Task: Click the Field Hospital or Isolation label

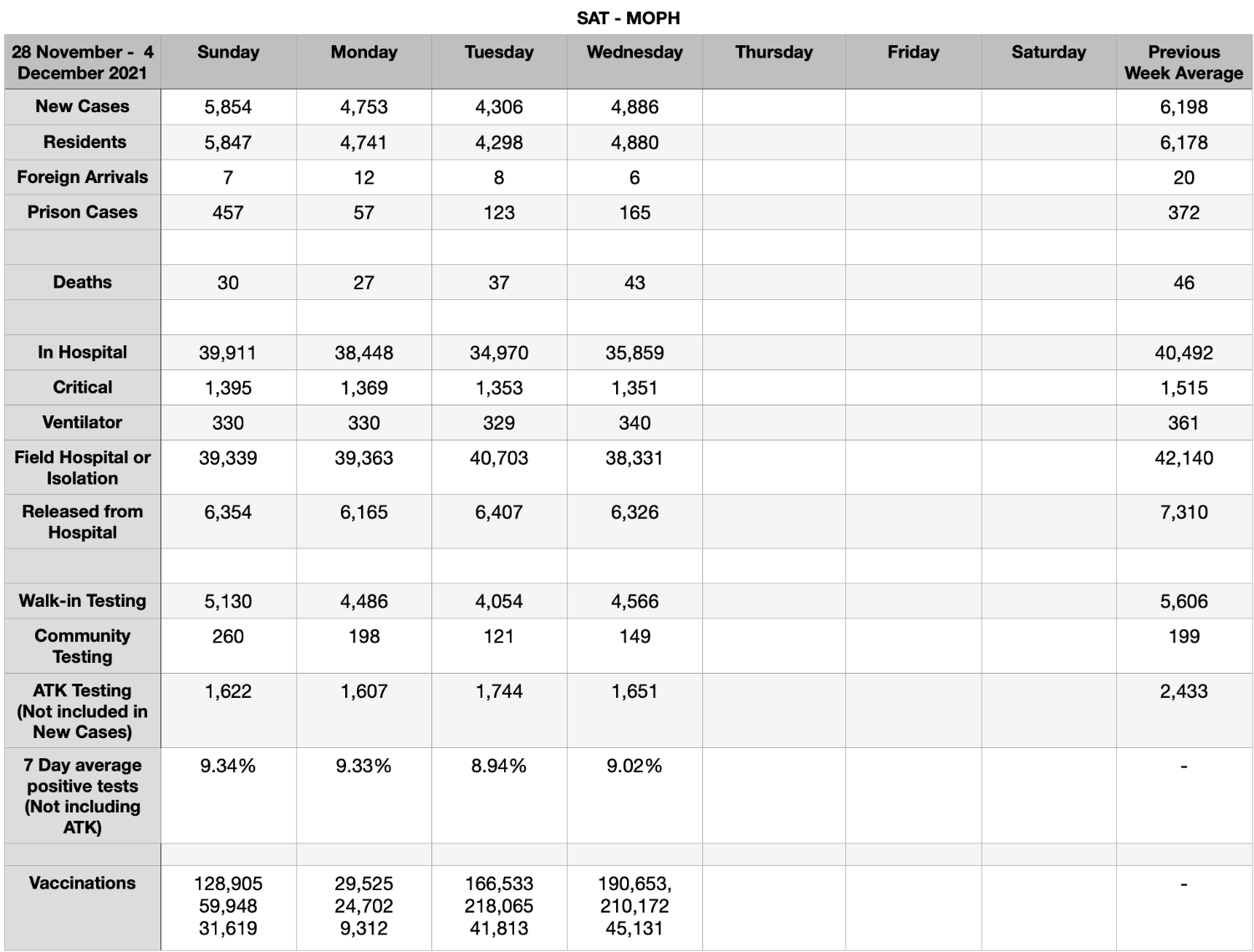Action: click(82, 468)
